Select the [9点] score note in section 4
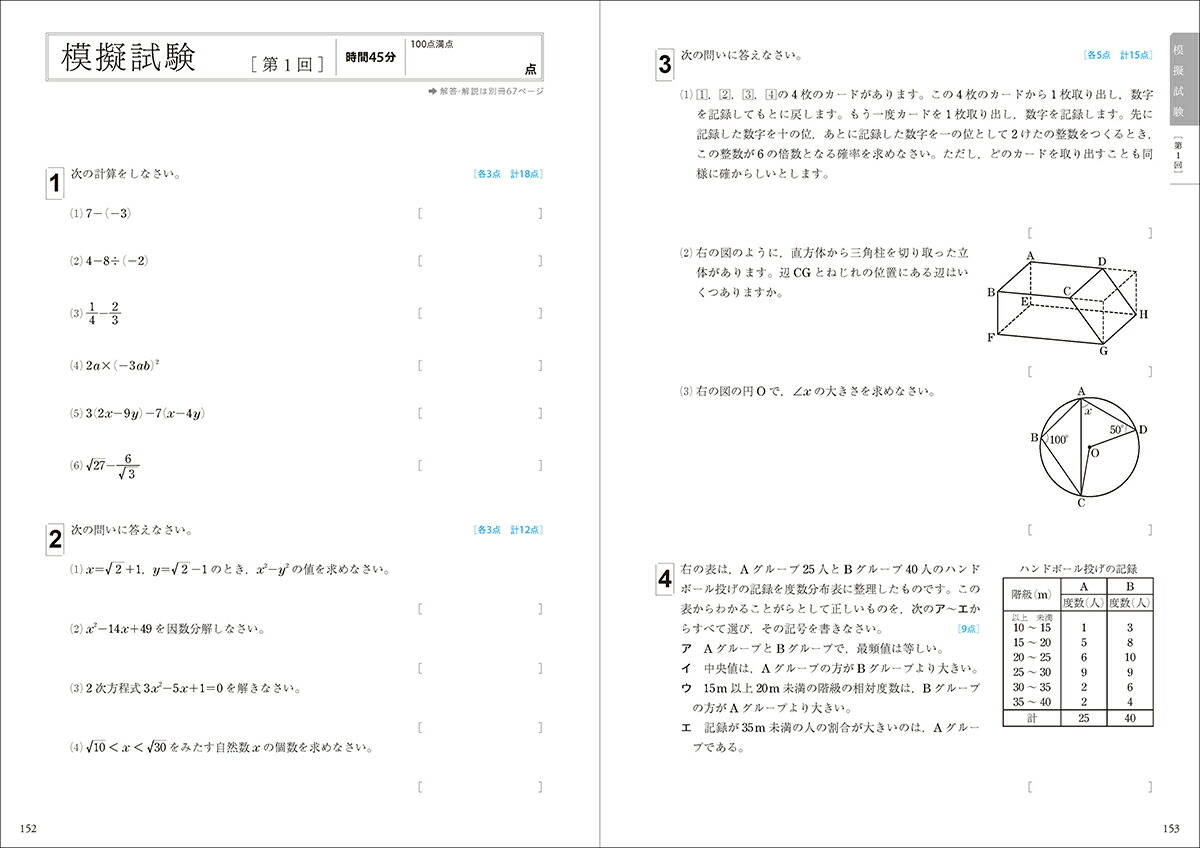This screenshot has height=848, width=1200. point(969,629)
